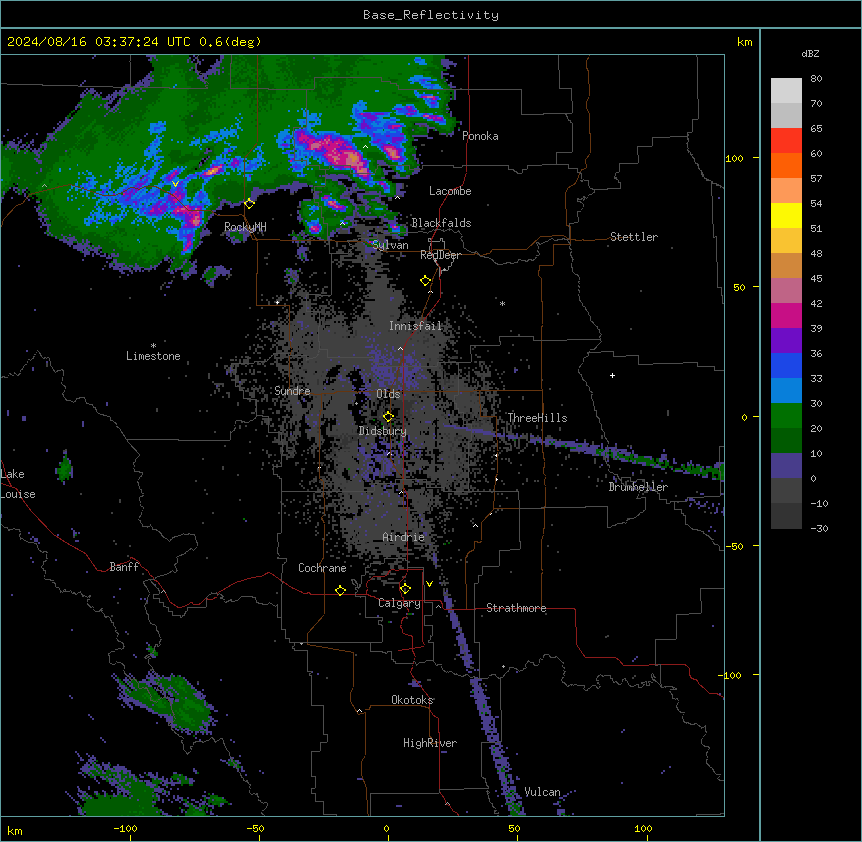Click the HighRiver label
This screenshot has width=862, height=842.
430,743
